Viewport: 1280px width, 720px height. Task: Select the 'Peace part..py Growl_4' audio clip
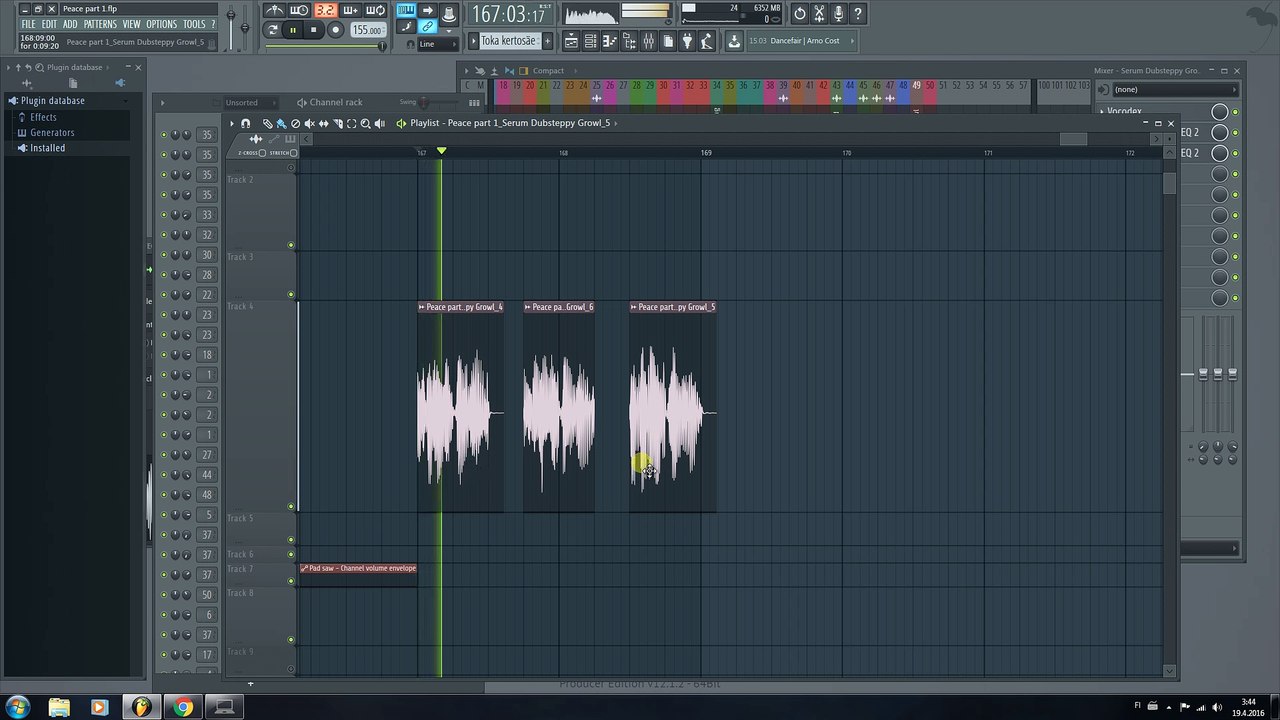coord(460,406)
